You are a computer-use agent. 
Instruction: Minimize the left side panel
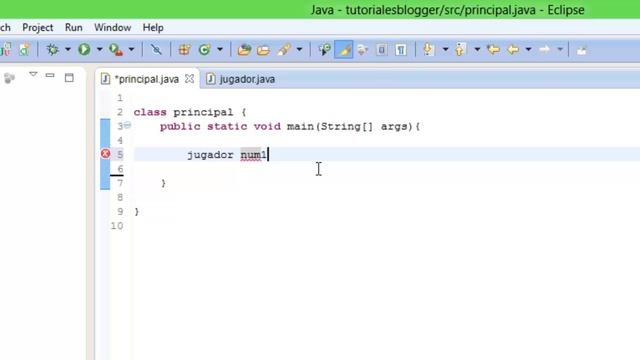50,76
